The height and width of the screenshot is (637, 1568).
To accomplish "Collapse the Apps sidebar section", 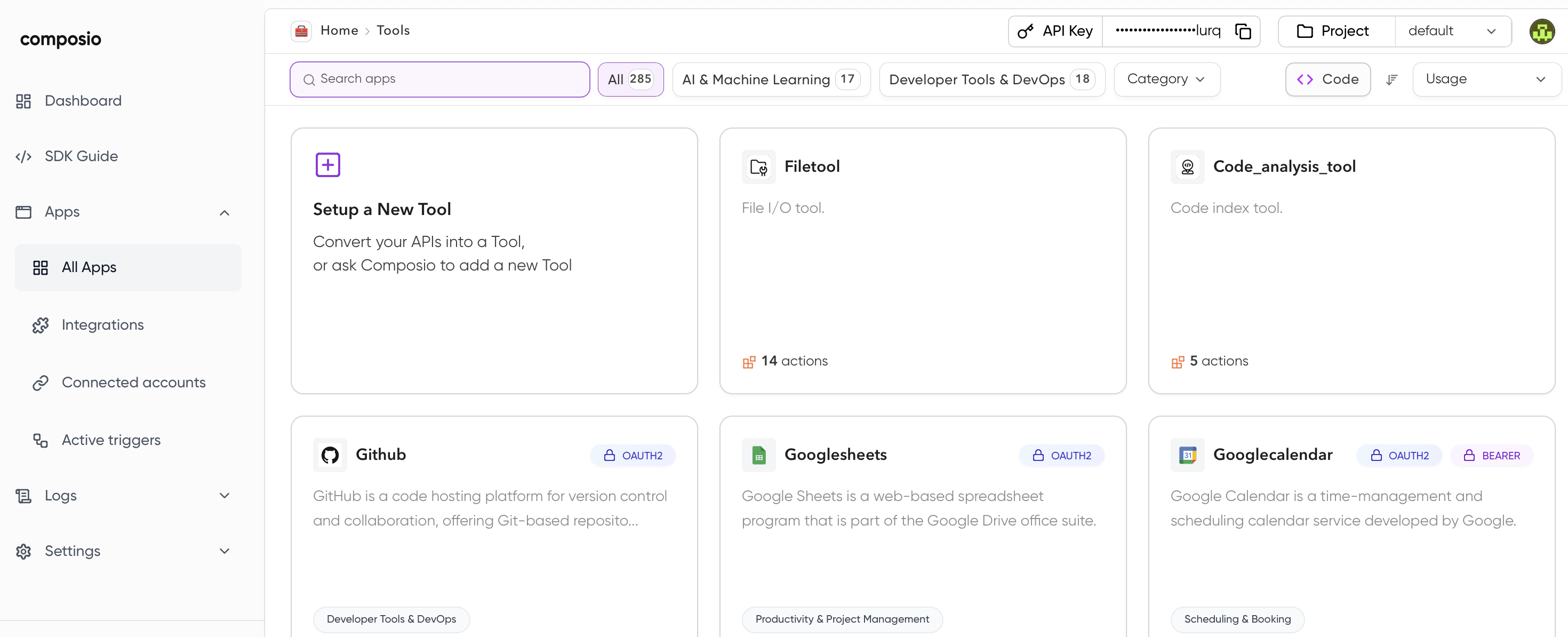I will [x=224, y=212].
